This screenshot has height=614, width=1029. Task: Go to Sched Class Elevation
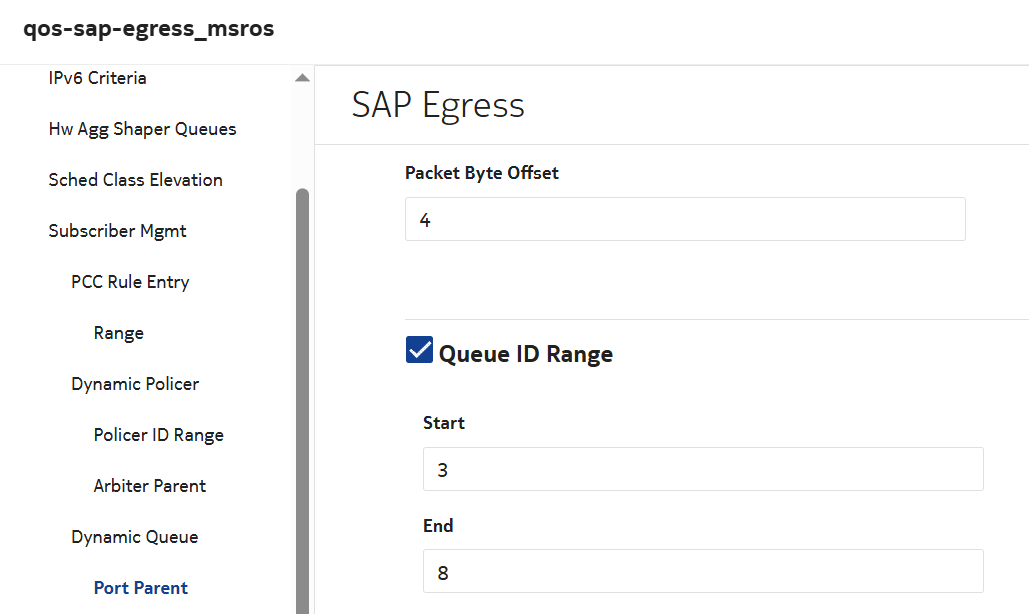click(135, 180)
